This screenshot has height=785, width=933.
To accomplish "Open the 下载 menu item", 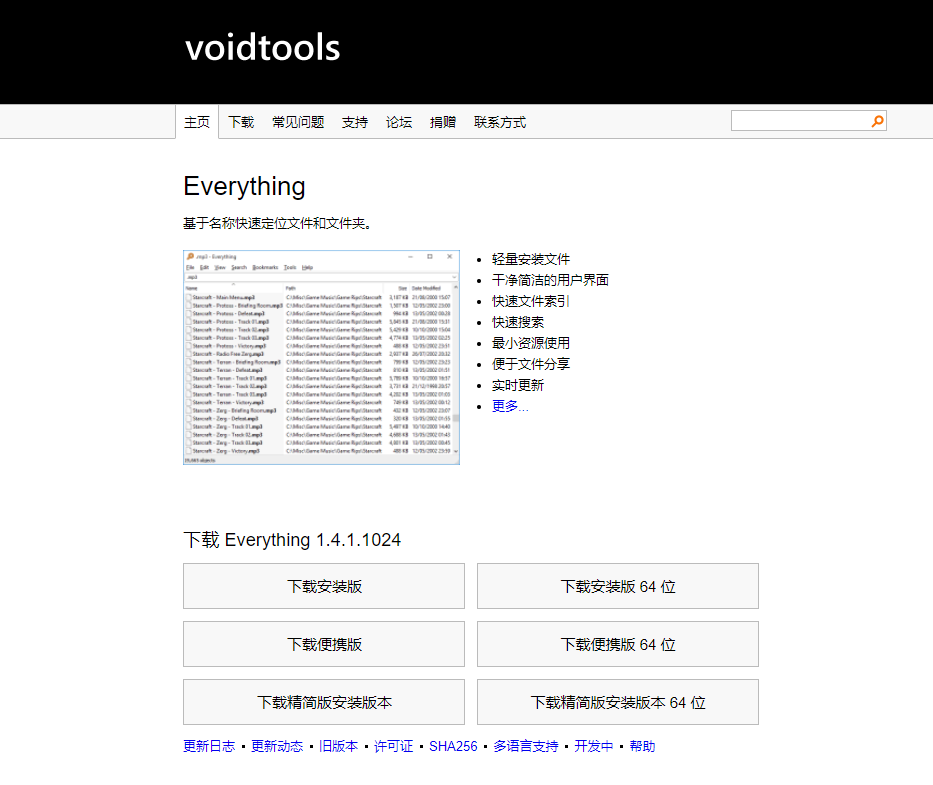I will pyautogui.click(x=241, y=122).
